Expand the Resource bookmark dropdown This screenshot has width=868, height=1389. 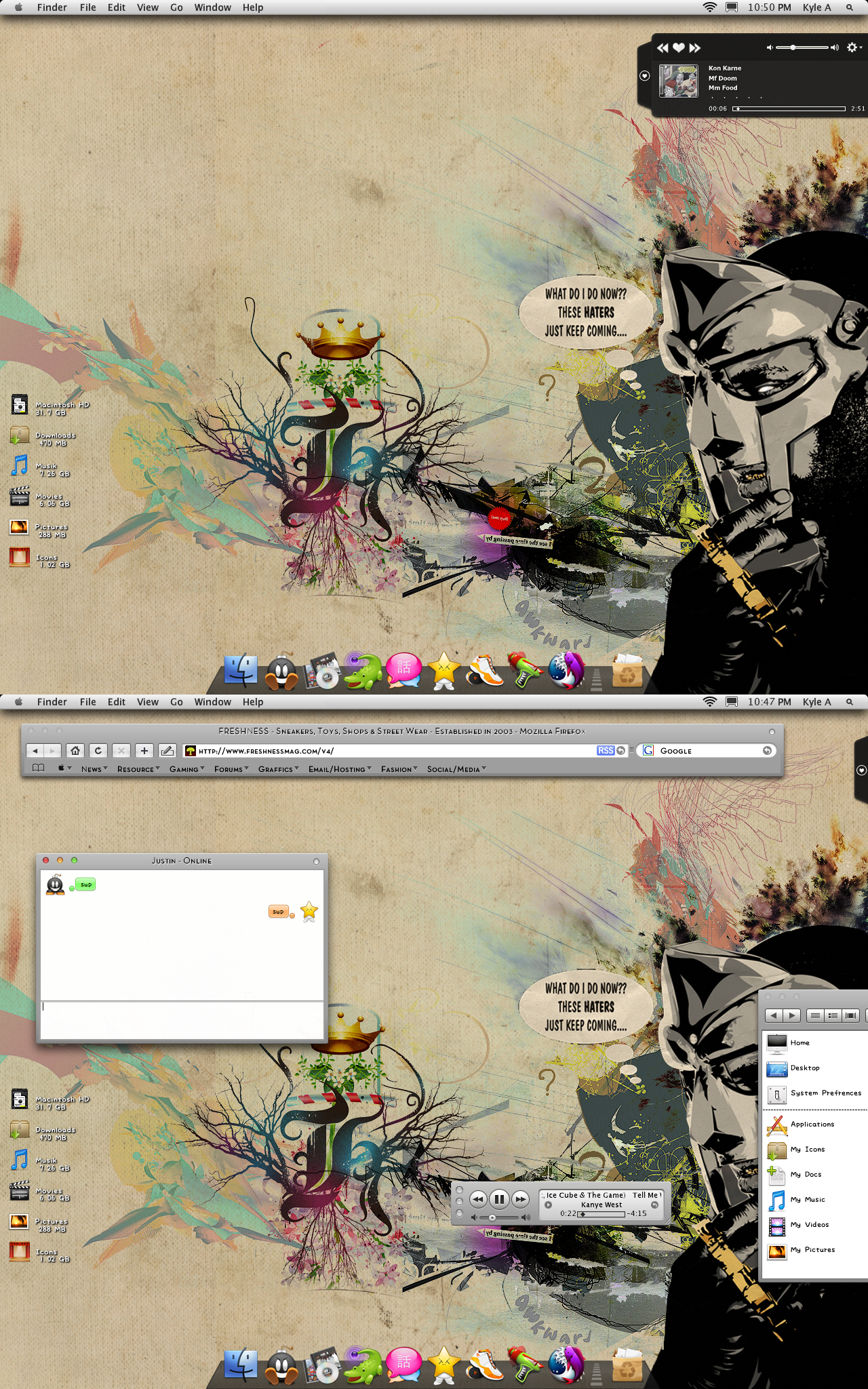(x=138, y=769)
